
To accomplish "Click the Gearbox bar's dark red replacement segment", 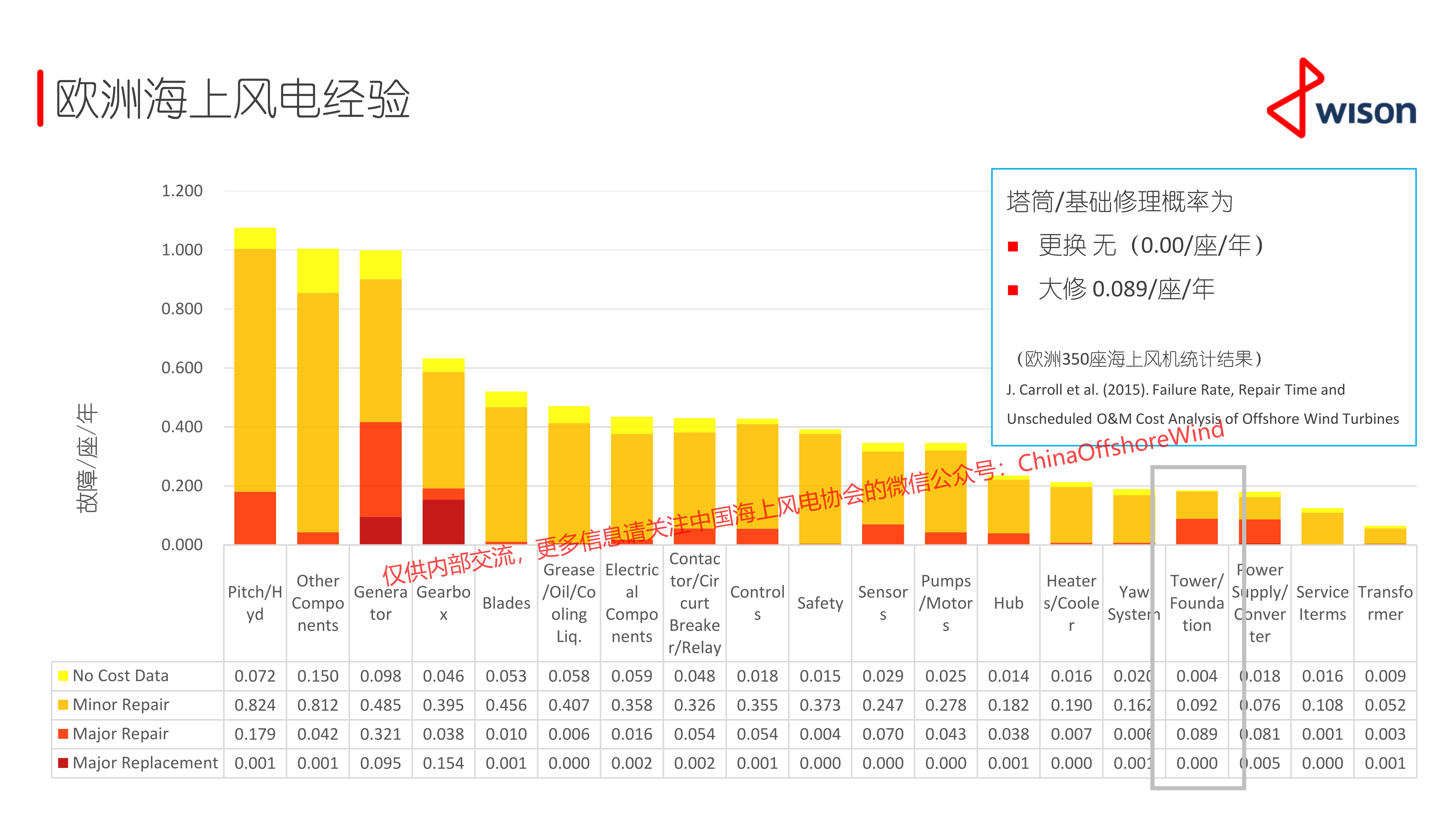I will click(x=443, y=522).
